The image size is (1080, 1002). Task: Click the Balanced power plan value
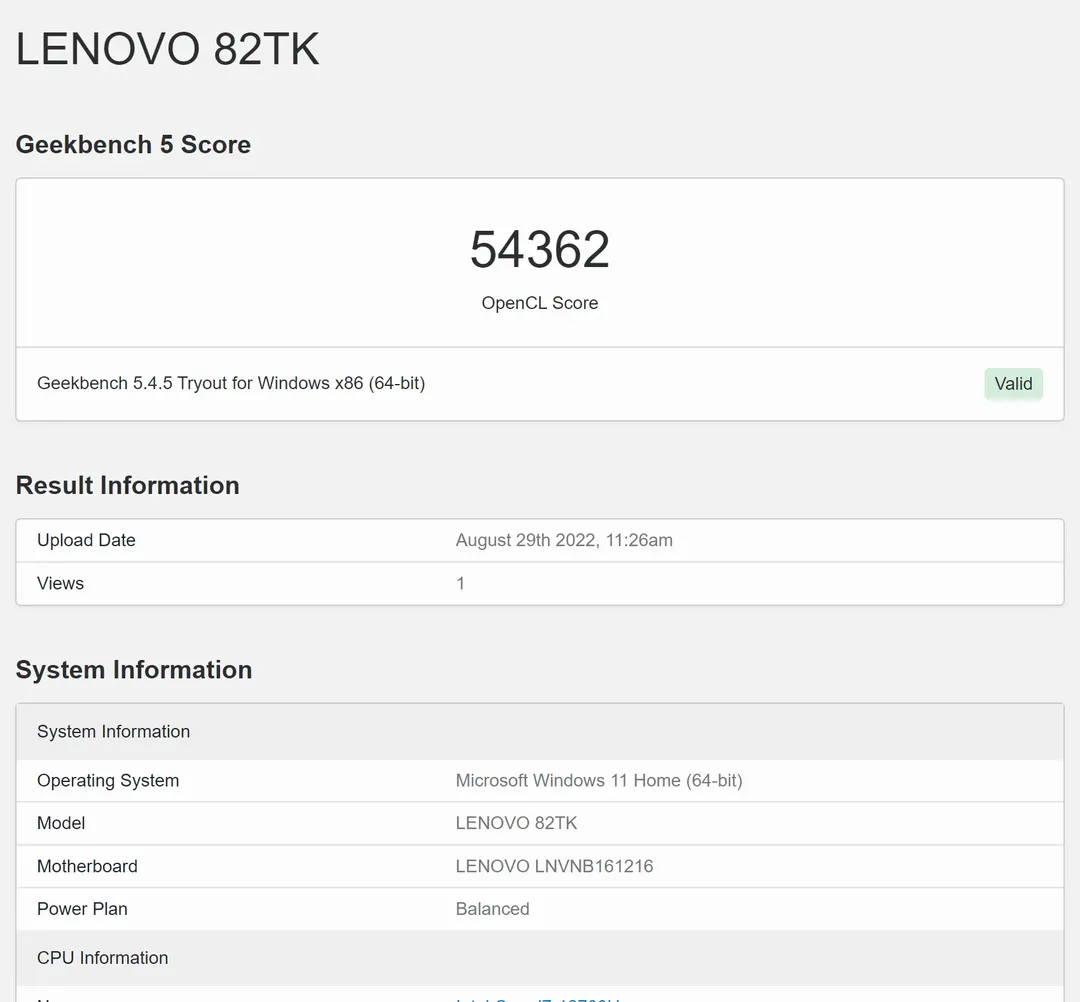point(492,909)
